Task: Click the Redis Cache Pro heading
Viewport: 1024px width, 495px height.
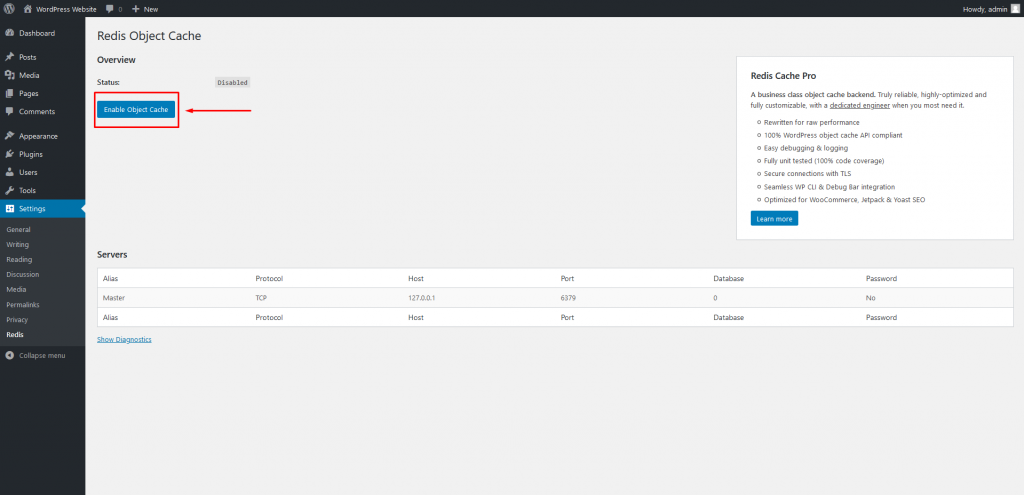Action: tap(784, 76)
